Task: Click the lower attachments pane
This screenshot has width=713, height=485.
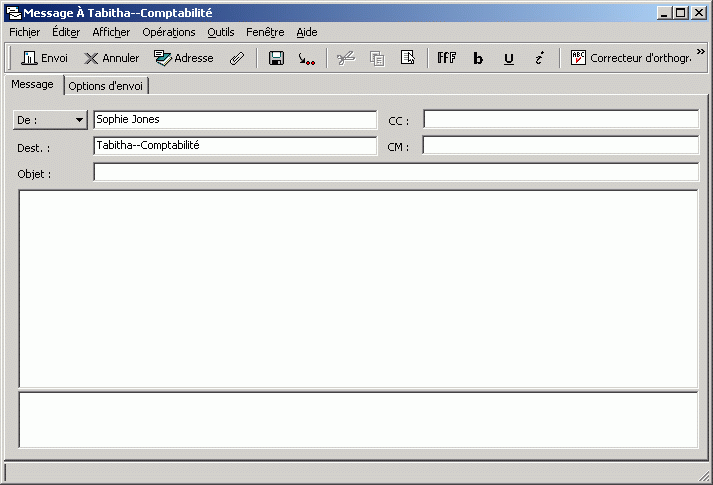Action: click(x=358, y=420)
